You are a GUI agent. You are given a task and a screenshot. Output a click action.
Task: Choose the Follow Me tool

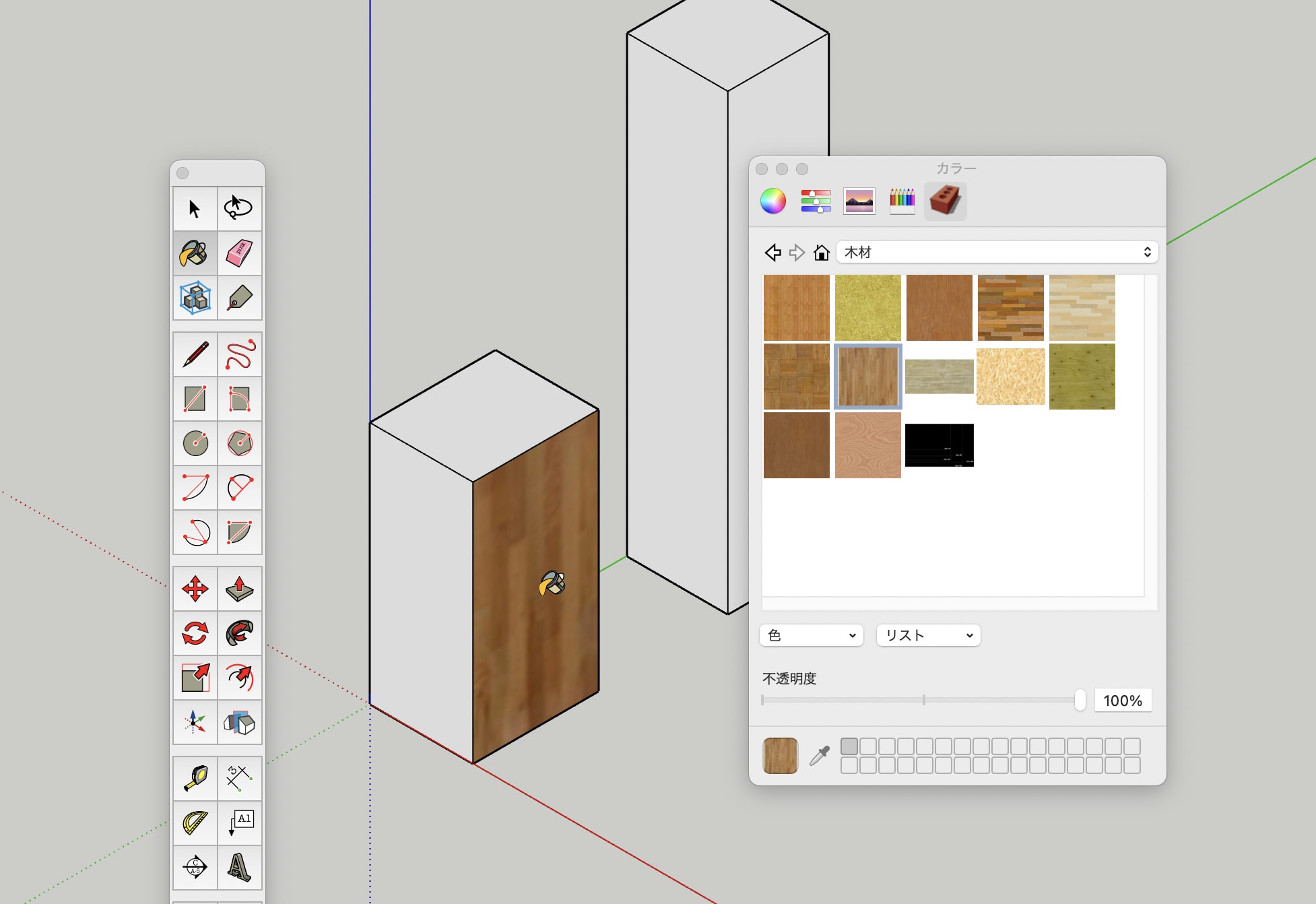point(240,633)
